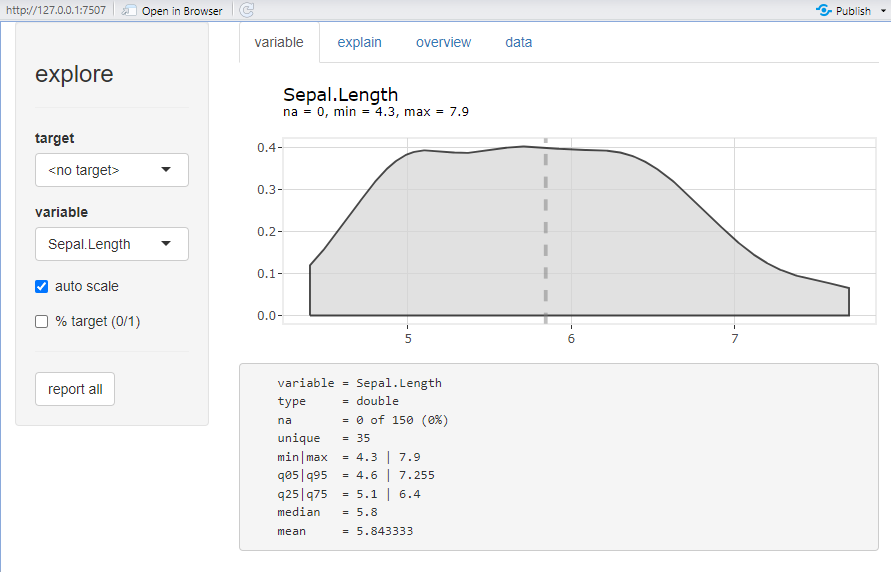Viewport: 891px width, 572px height.
Task: Click the reload page icon
Action: point(247,10)
